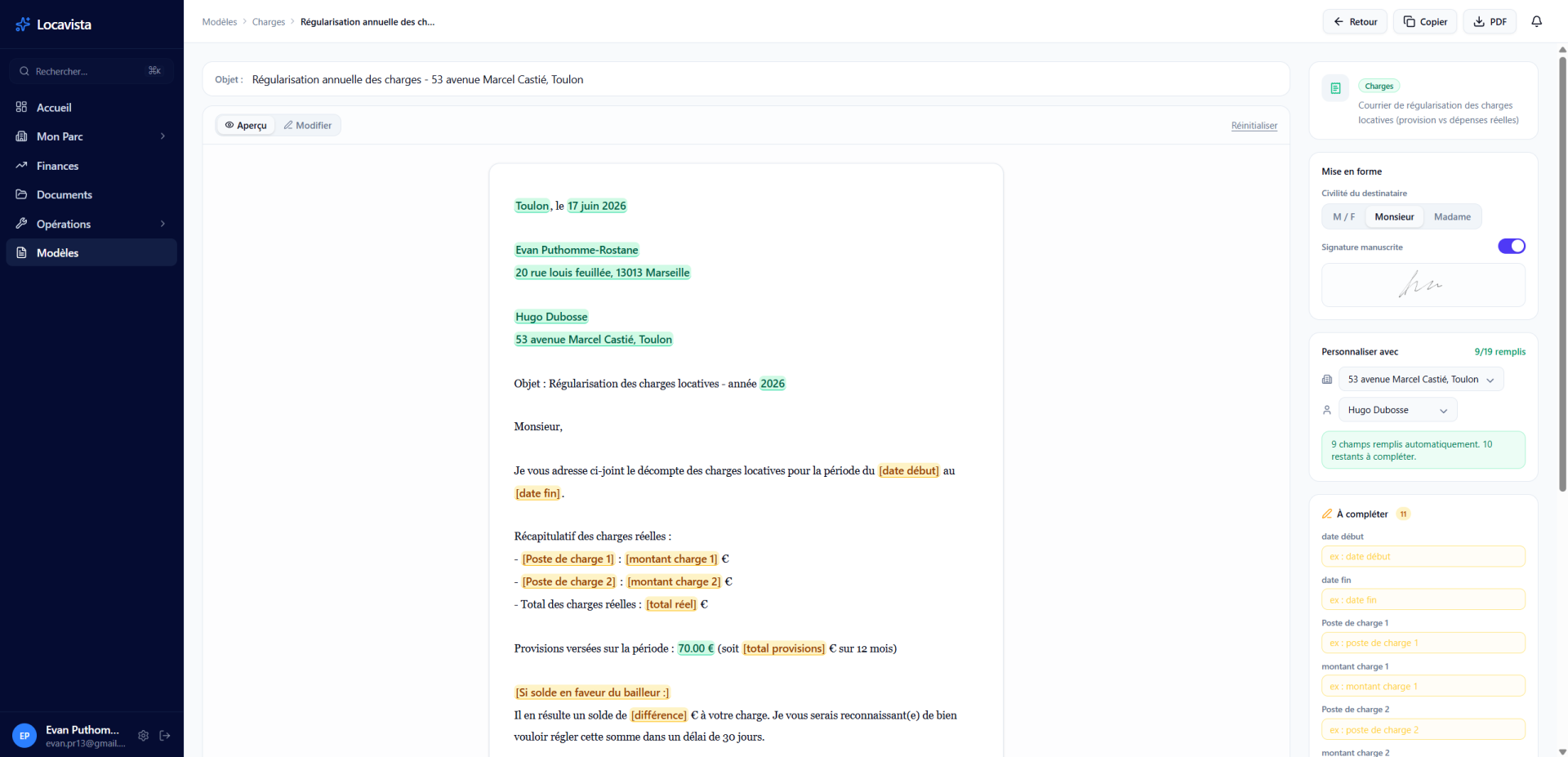
Task: Open the tenant dropdown Hugo Dubosse
Action: (x=1397, y=410)
